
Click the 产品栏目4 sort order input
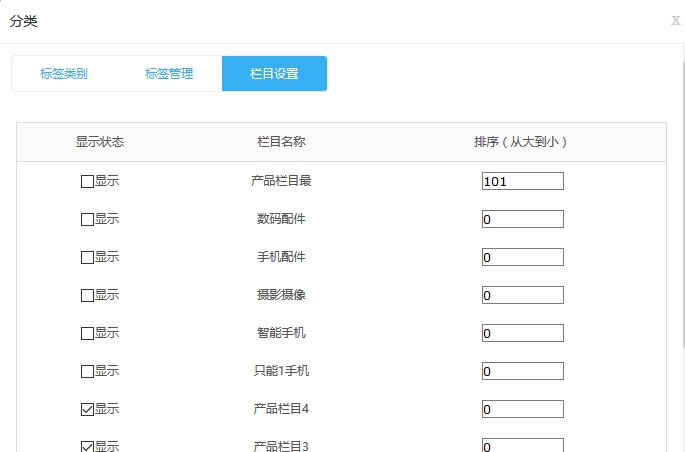[x=522, y=409]
